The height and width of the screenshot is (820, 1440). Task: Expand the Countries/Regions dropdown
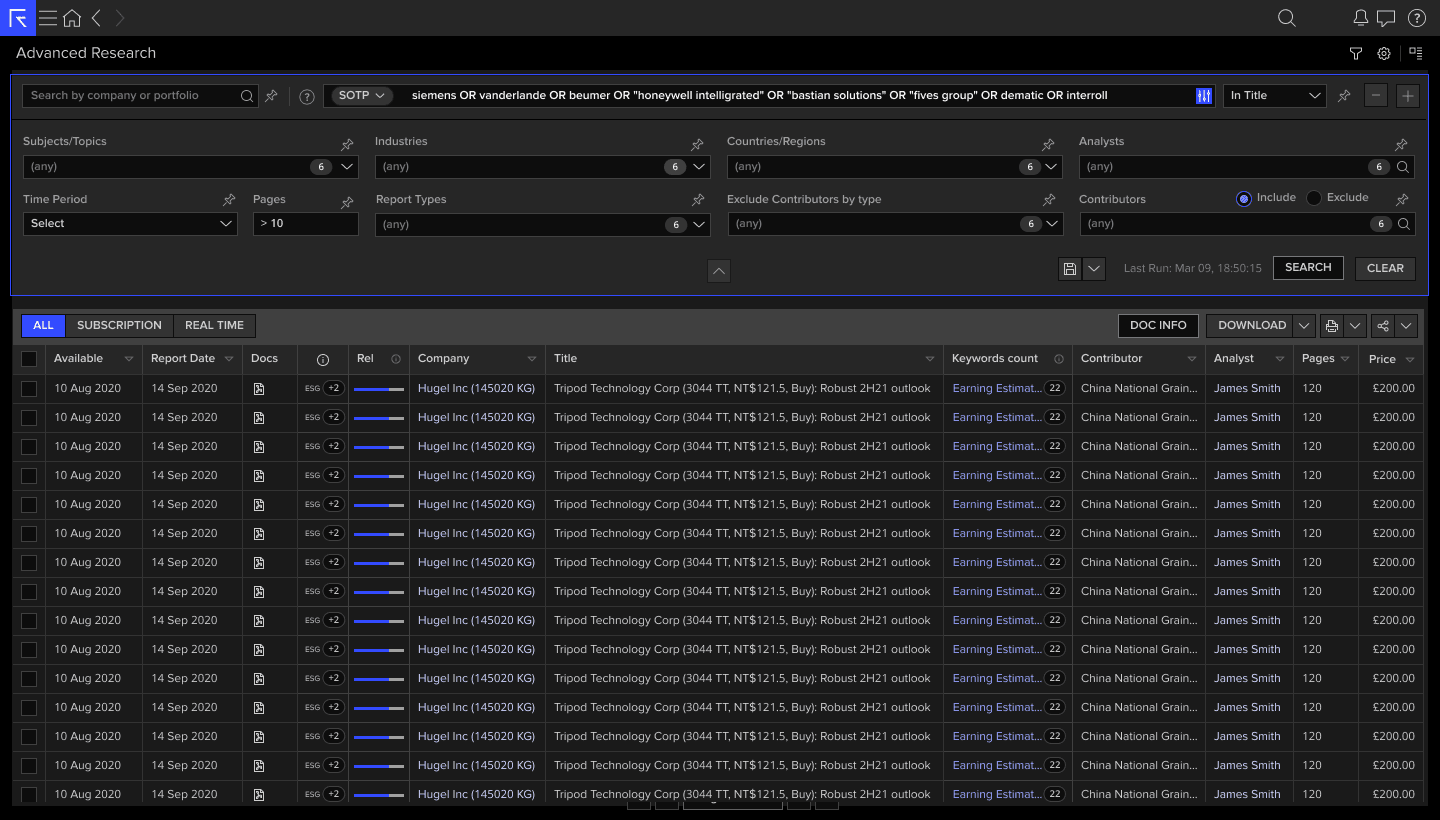click(x=1051, y=167)
